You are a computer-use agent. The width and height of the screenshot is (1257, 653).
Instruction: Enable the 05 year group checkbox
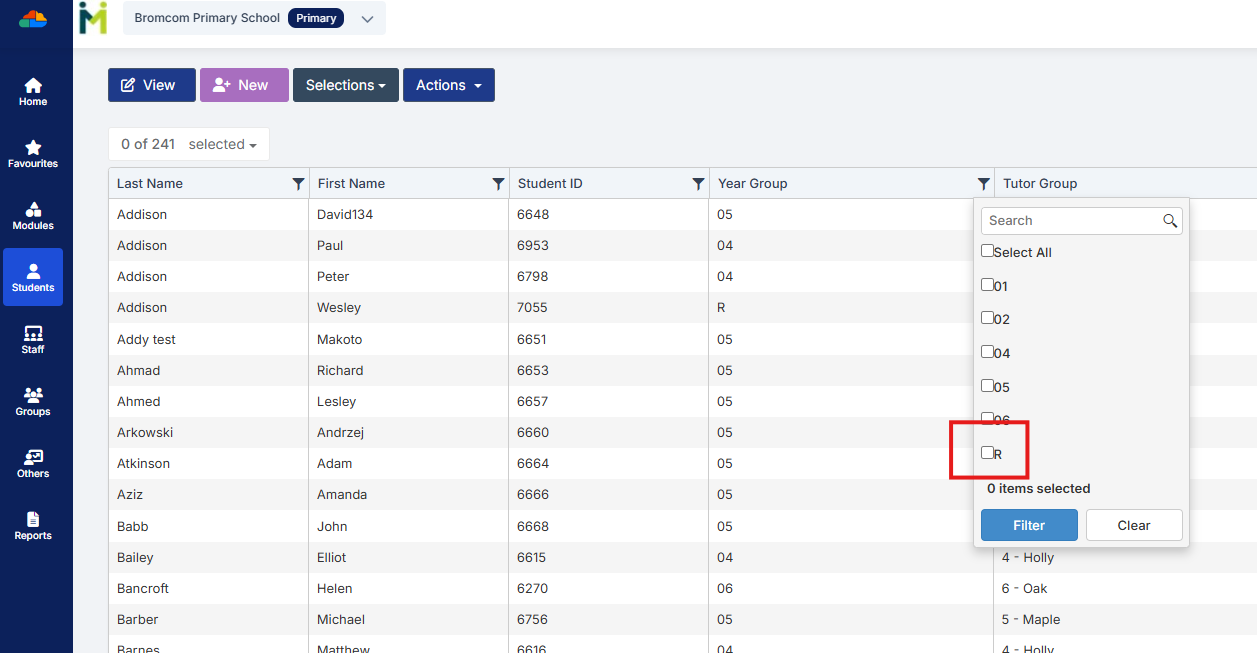988,386
